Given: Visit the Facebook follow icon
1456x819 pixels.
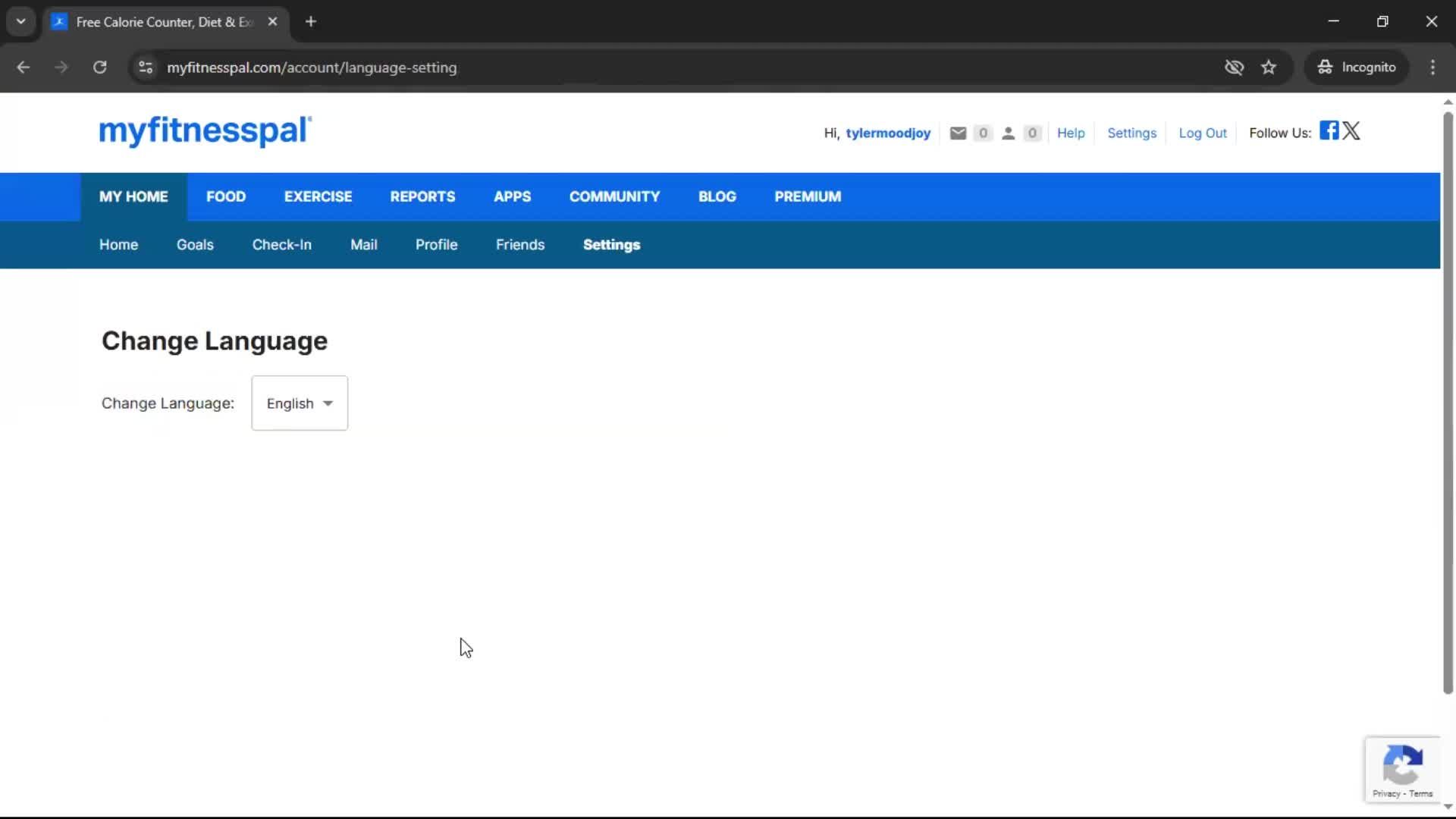Looking at the screenshot, I should click(1329, 130).
